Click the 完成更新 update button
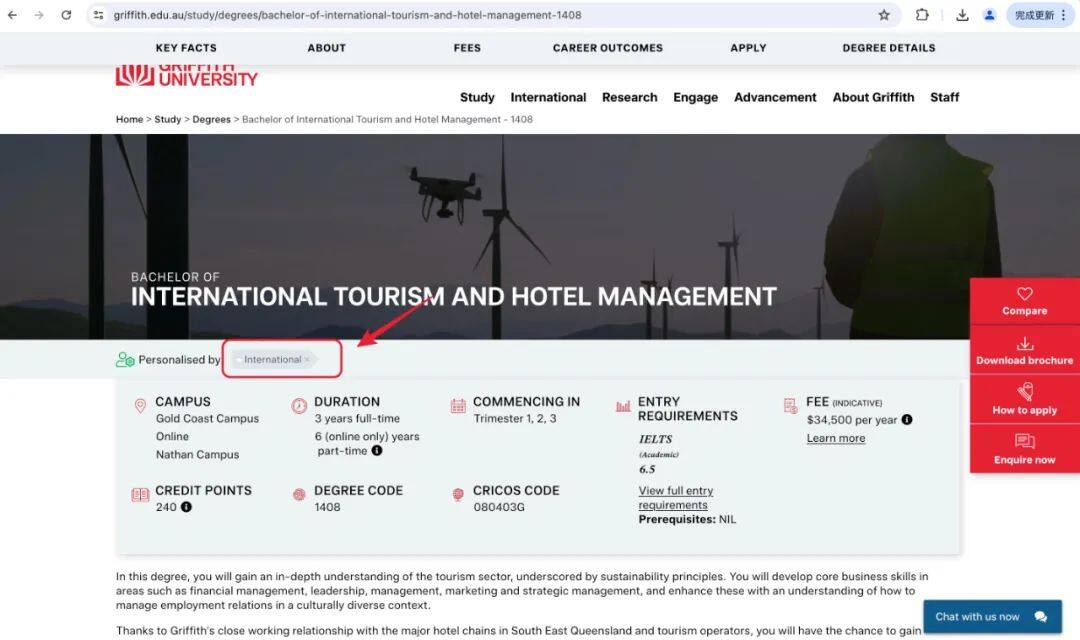1080x640 pixels. click(x=1041, y=14)
